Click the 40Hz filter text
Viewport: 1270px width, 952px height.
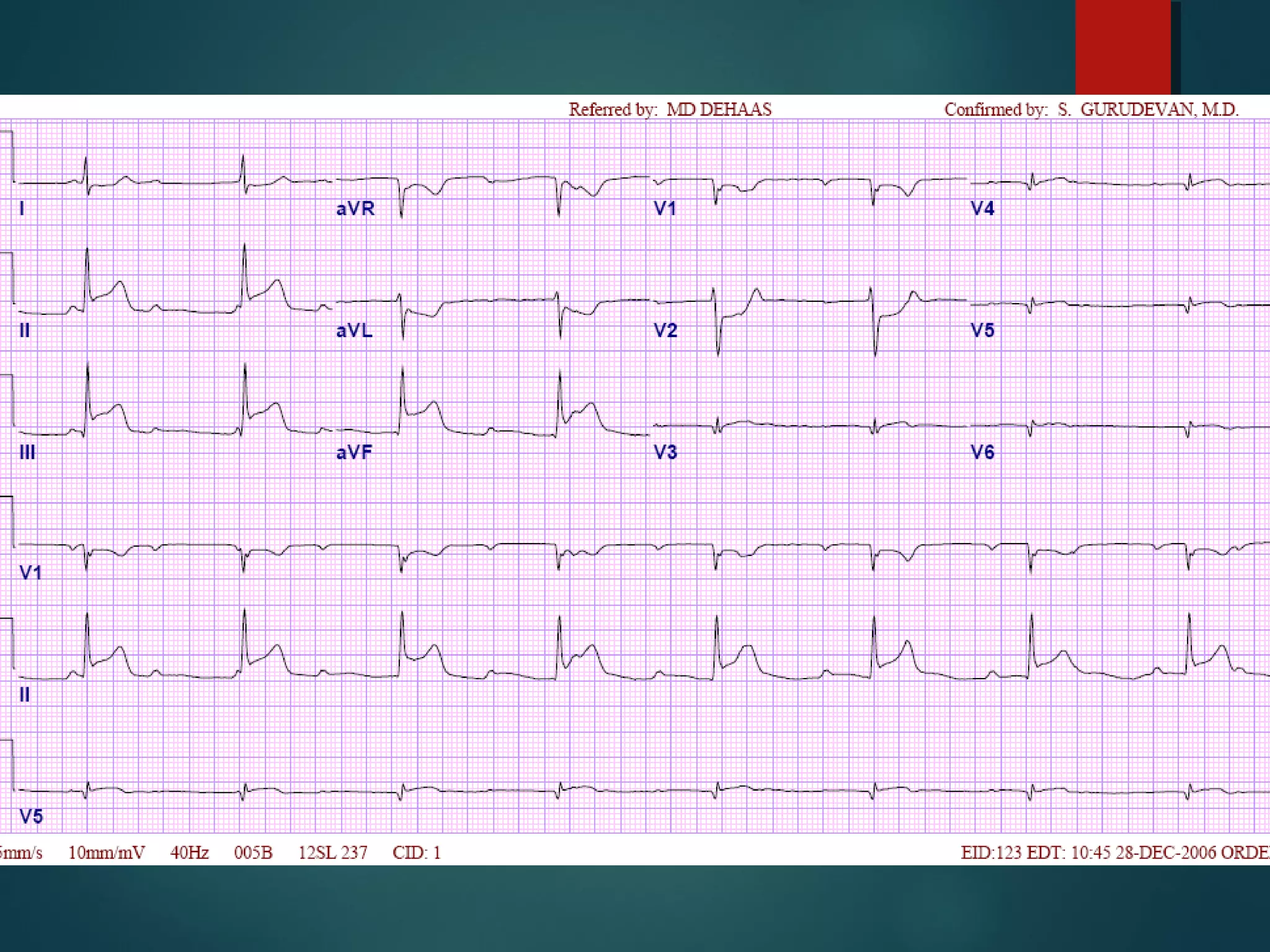point(189,853)
